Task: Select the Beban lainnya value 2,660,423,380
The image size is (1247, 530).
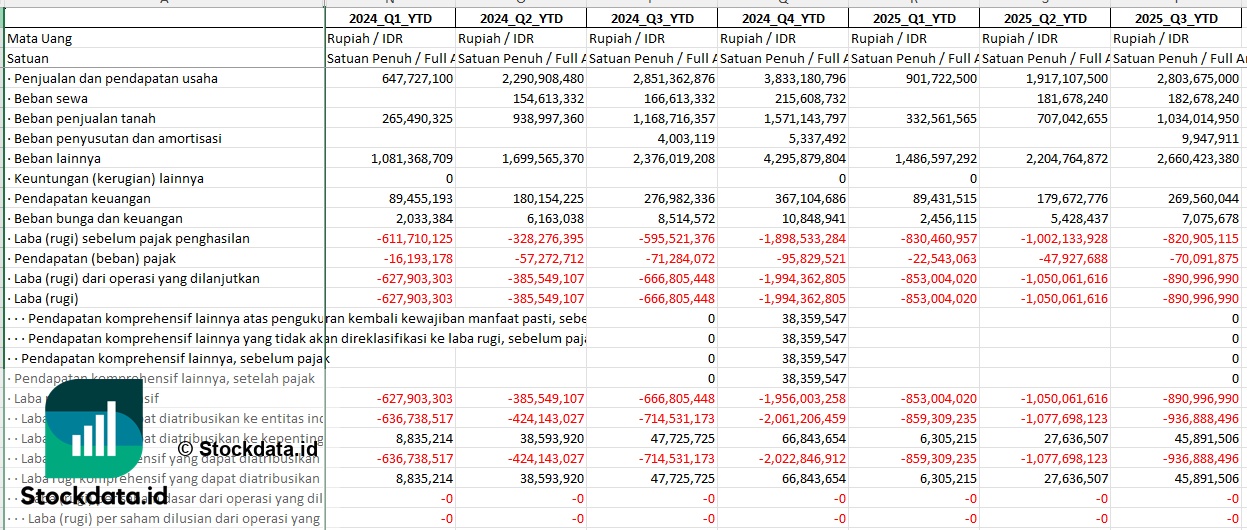Action: [1189, 159]
